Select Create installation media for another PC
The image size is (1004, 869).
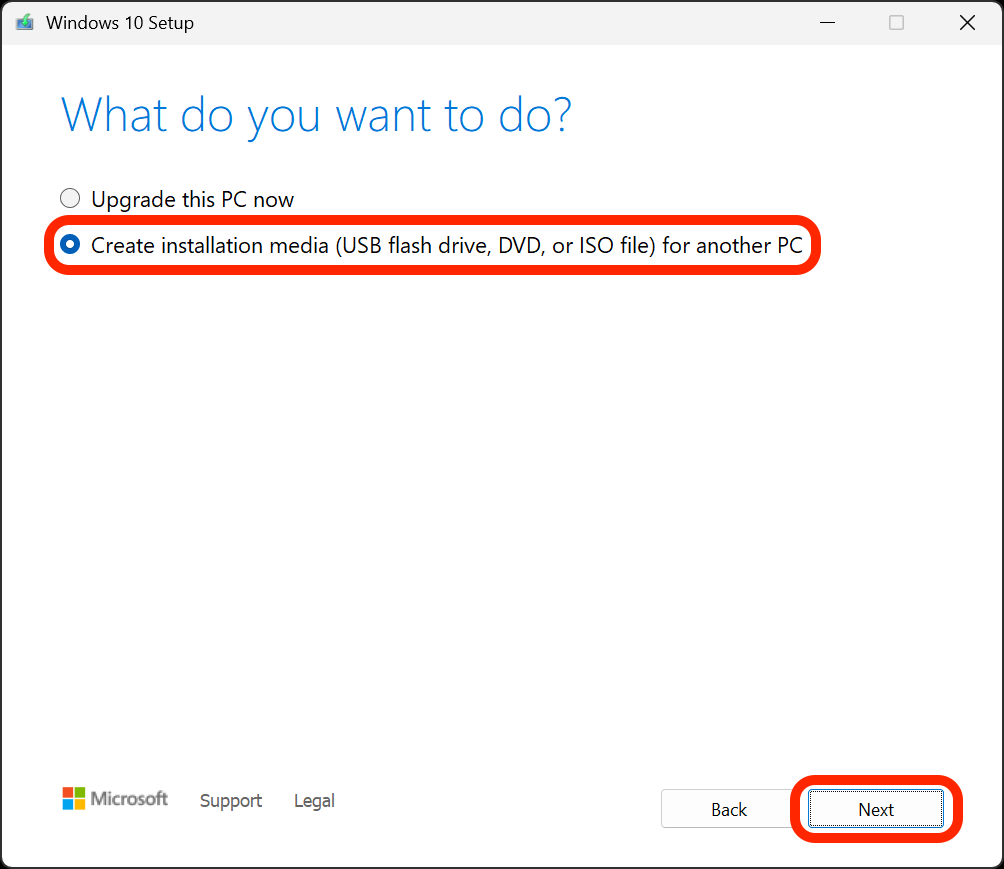[70, 244]
